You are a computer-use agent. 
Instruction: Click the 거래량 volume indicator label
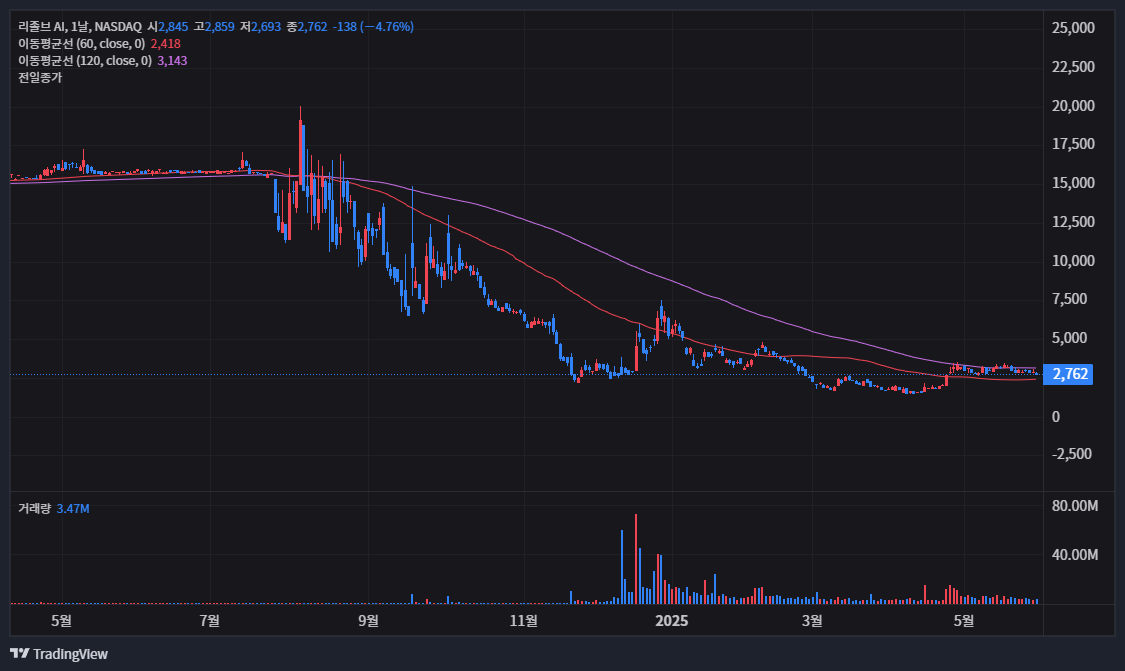pos(34,508)
